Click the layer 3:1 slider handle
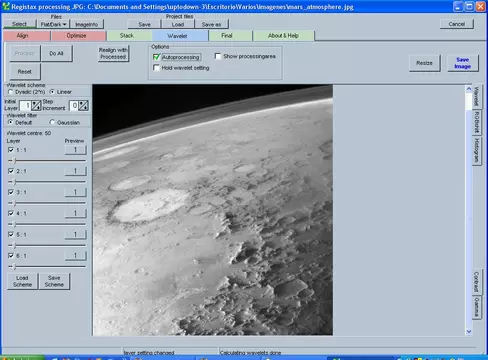488x360 pixels. pyautogui.click(x=14, y=203)
